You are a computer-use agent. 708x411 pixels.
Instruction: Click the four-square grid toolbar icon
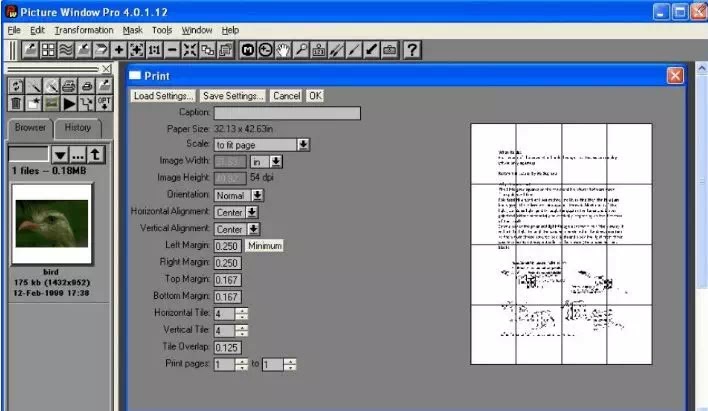coord(48,50)
